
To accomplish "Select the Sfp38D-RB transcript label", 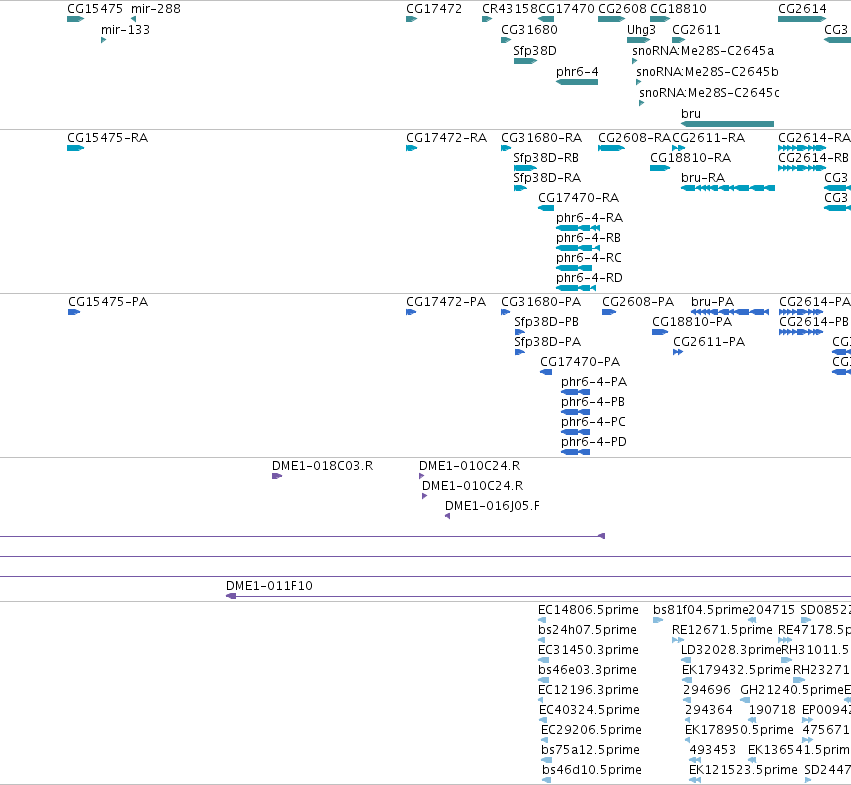I will point(546,158).
